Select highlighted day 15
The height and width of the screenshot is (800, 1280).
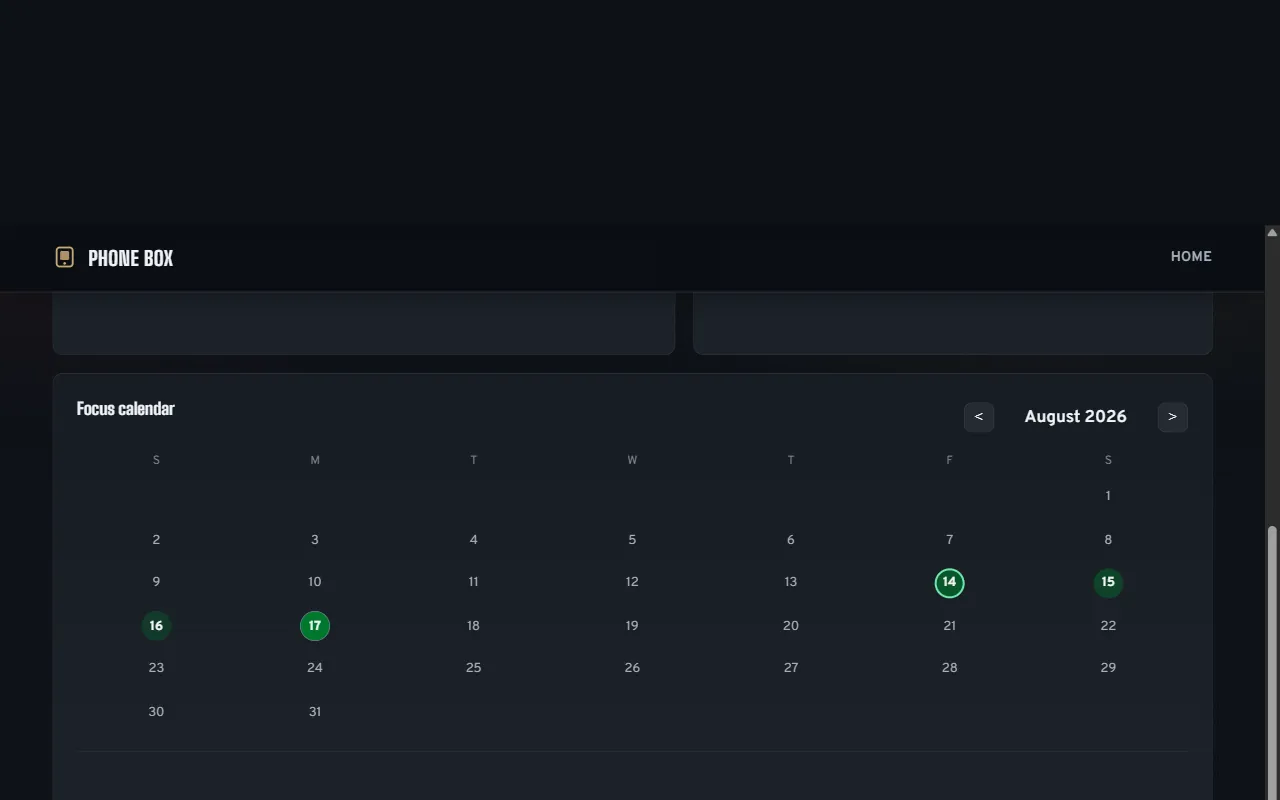tap(1108, 583)
